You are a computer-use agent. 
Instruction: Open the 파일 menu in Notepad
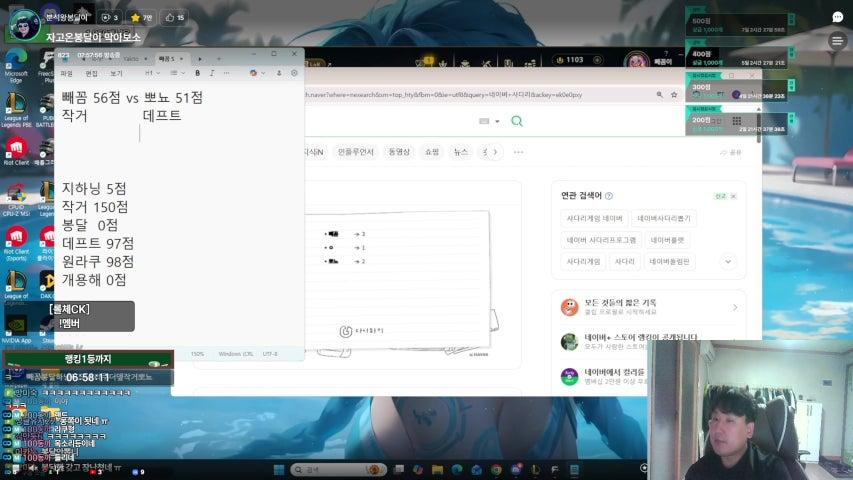point(66,73)
